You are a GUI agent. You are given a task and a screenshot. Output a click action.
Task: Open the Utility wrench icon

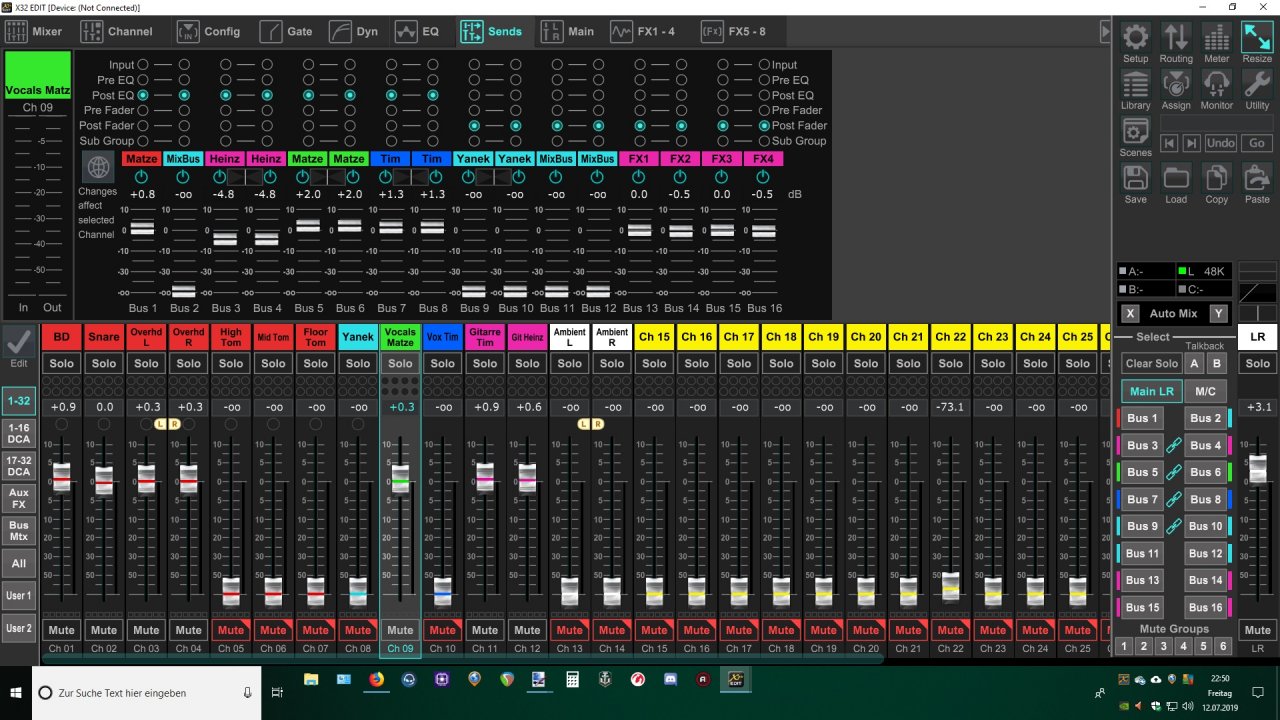point(1257,84)
